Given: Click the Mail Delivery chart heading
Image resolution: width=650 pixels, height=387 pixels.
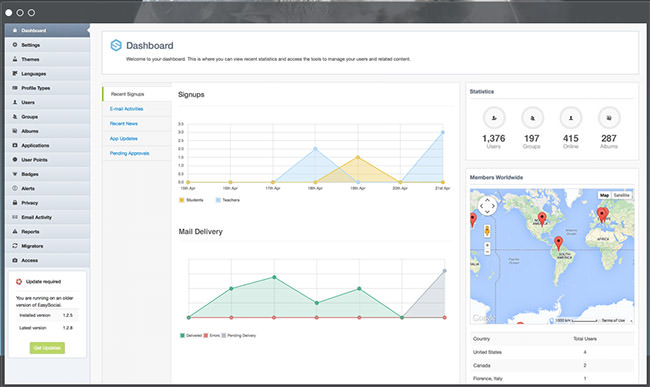Looking at the screenshot, I should pos(201,232).
